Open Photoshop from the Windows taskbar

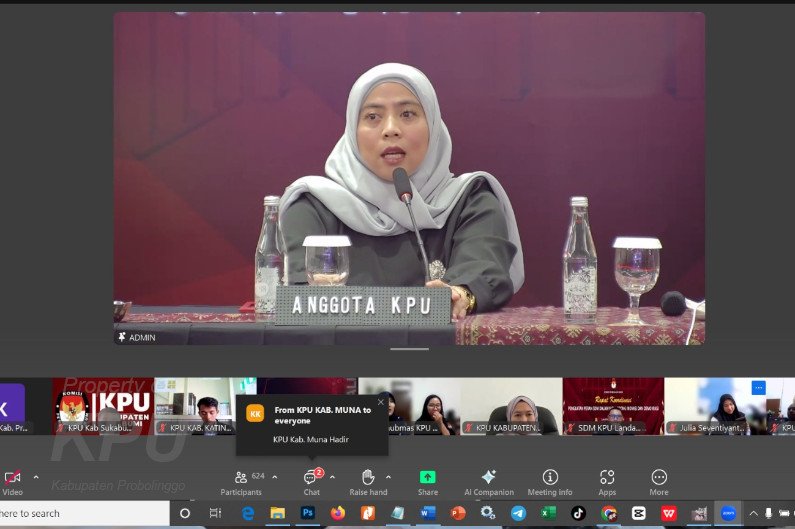tap(308, 513)
